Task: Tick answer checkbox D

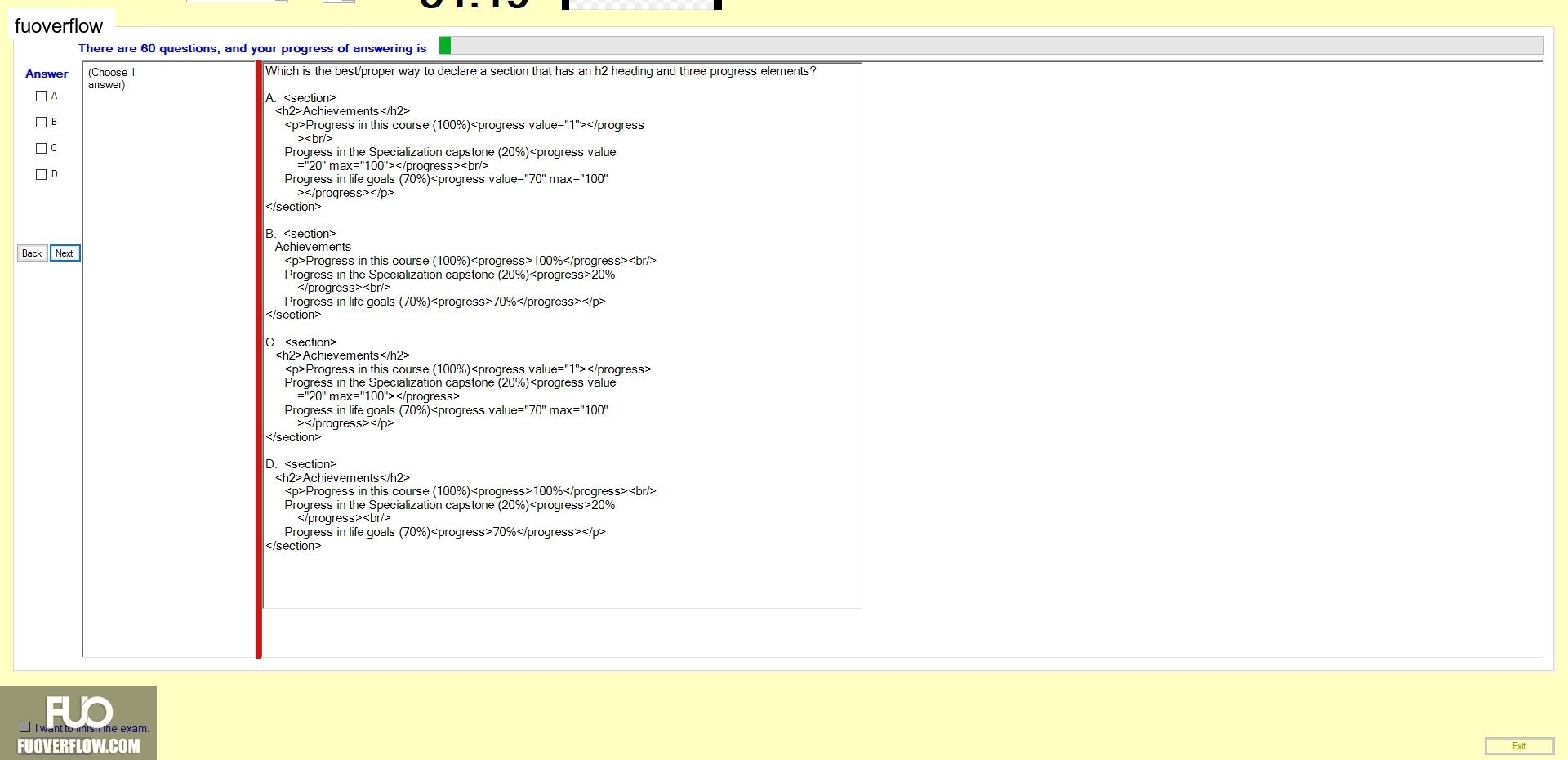Action: tap(41, 174)
